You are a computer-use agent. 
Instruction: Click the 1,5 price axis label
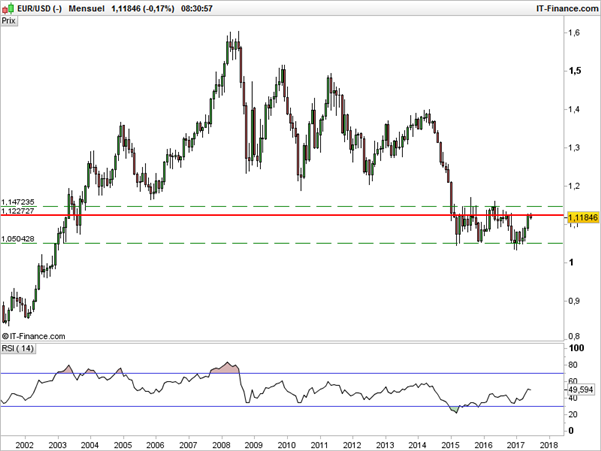pos(575,71)
